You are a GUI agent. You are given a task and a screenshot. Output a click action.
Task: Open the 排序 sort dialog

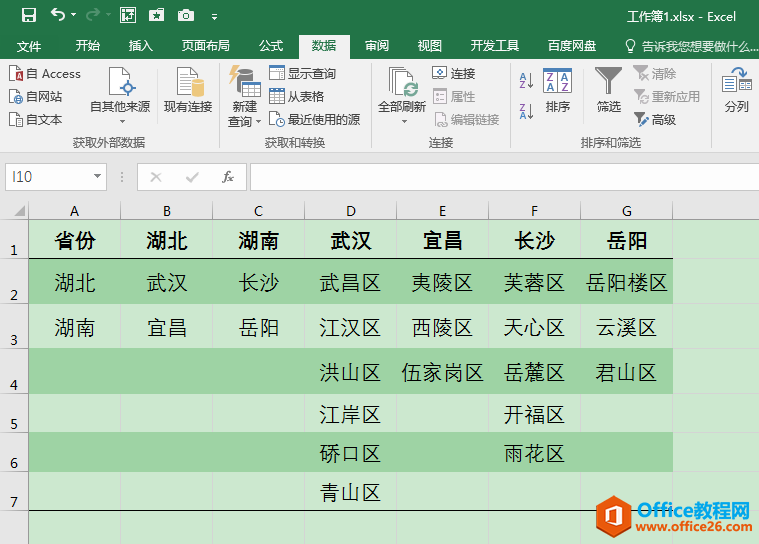pyautogui.click(x=558, y=91)
